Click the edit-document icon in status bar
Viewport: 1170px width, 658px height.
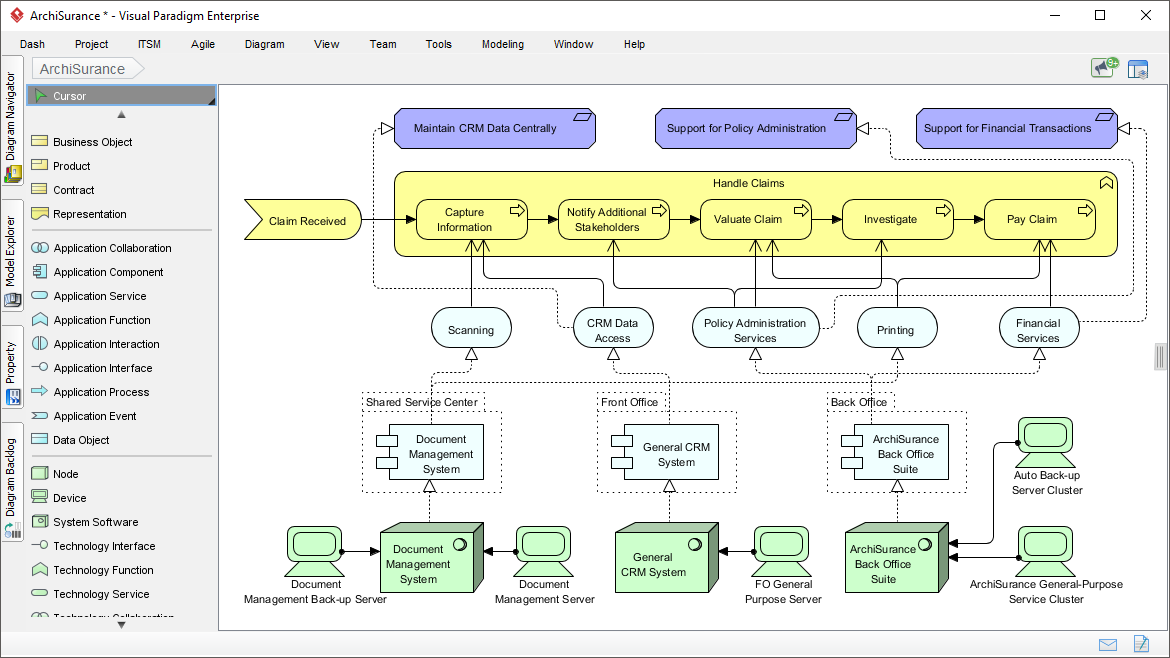point(1141,644)
